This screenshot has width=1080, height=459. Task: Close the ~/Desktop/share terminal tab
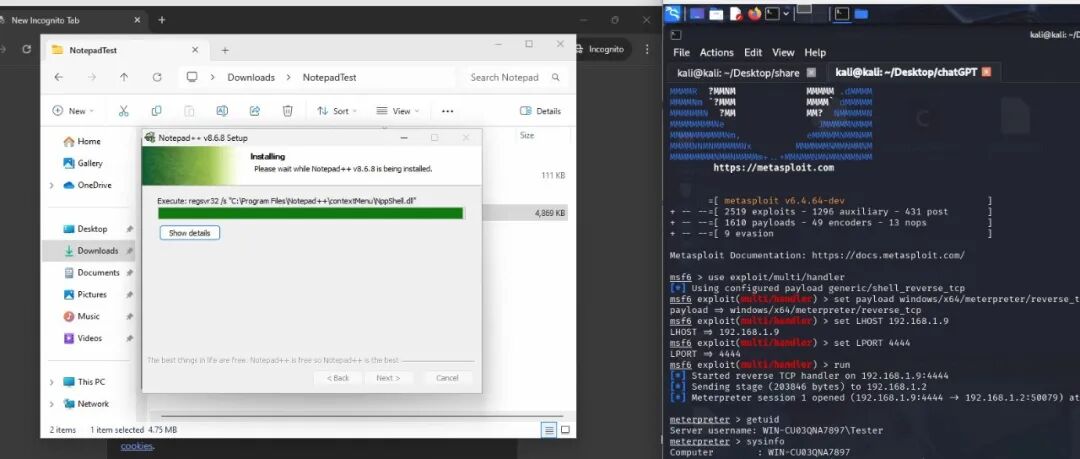(x=811, y=72)
